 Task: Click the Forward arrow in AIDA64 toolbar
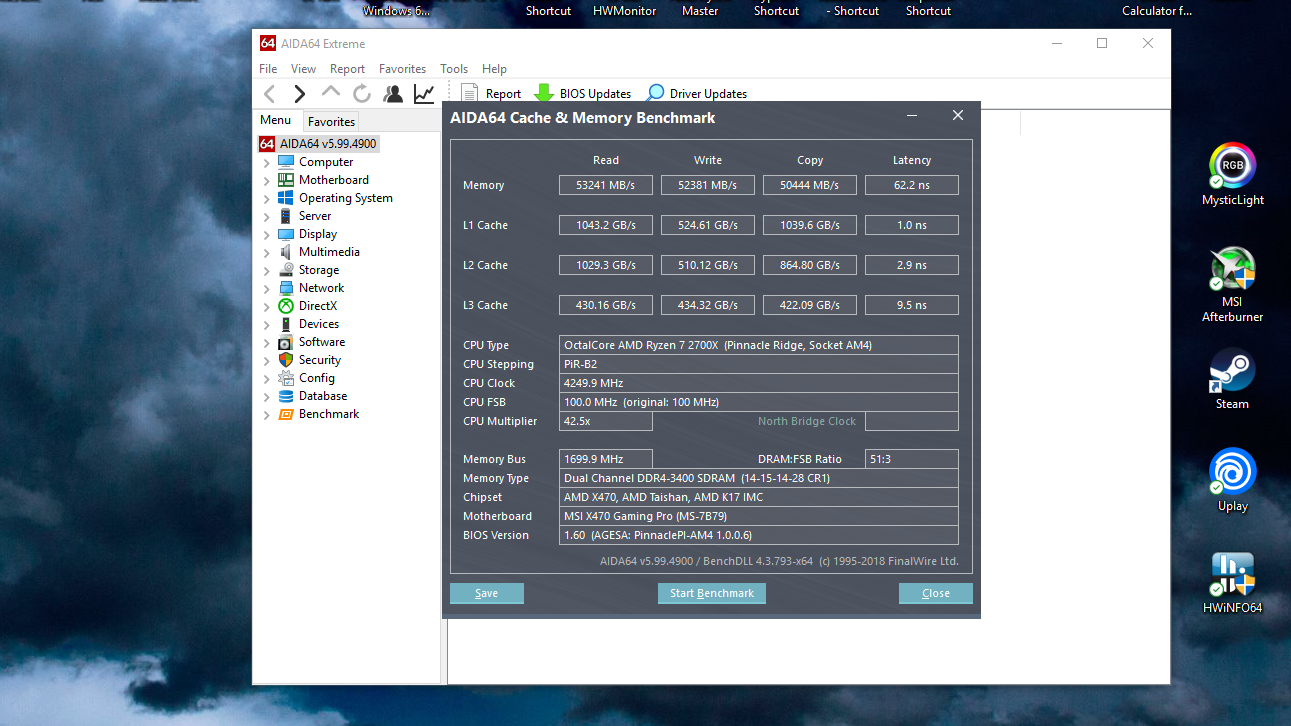coord(299,94)
